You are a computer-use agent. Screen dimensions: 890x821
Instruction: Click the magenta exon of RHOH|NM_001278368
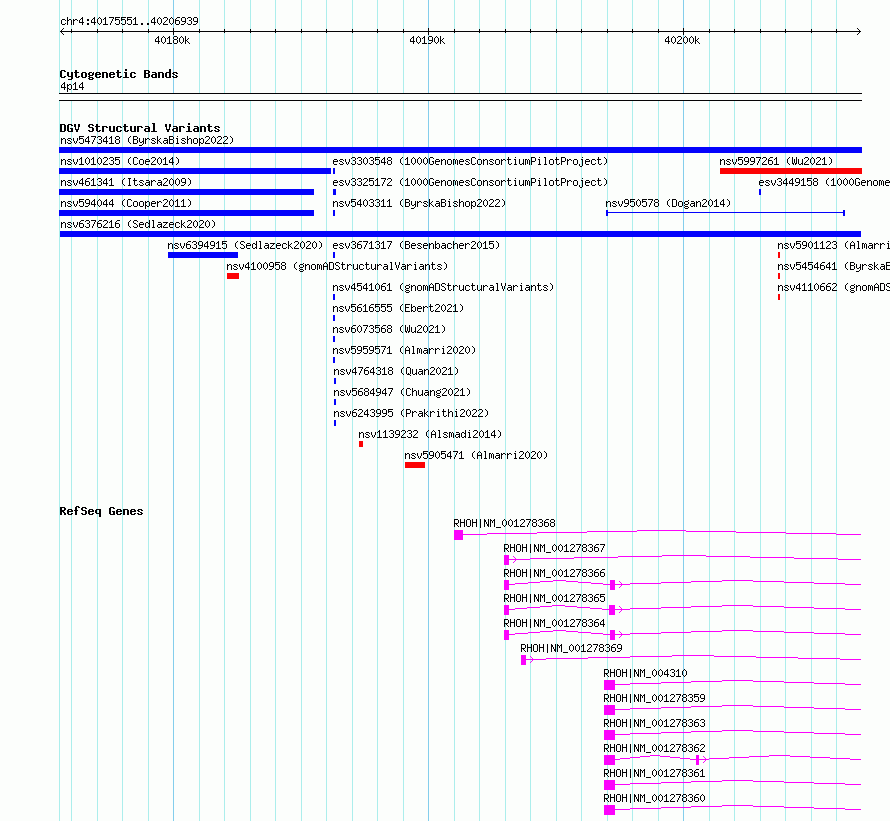coord(459,535)
